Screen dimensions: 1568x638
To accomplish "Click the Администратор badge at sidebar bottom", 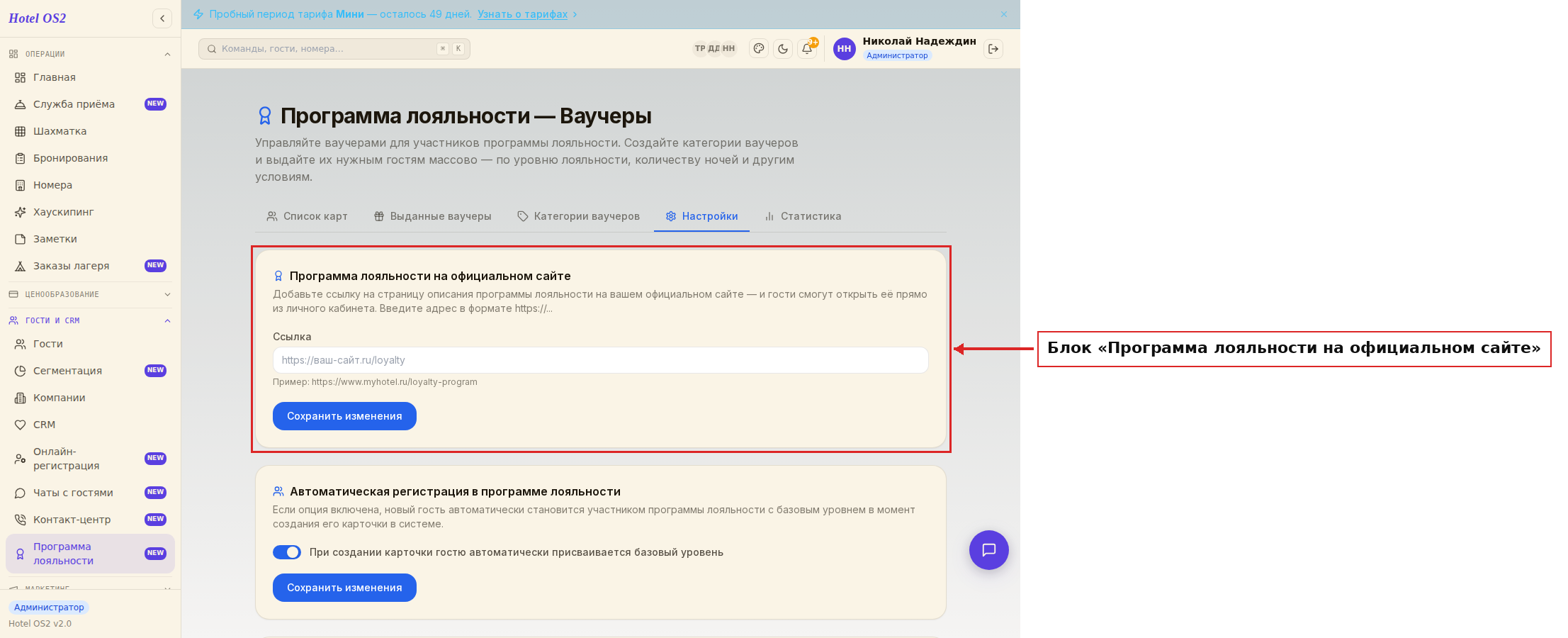I will pos(49,608).
